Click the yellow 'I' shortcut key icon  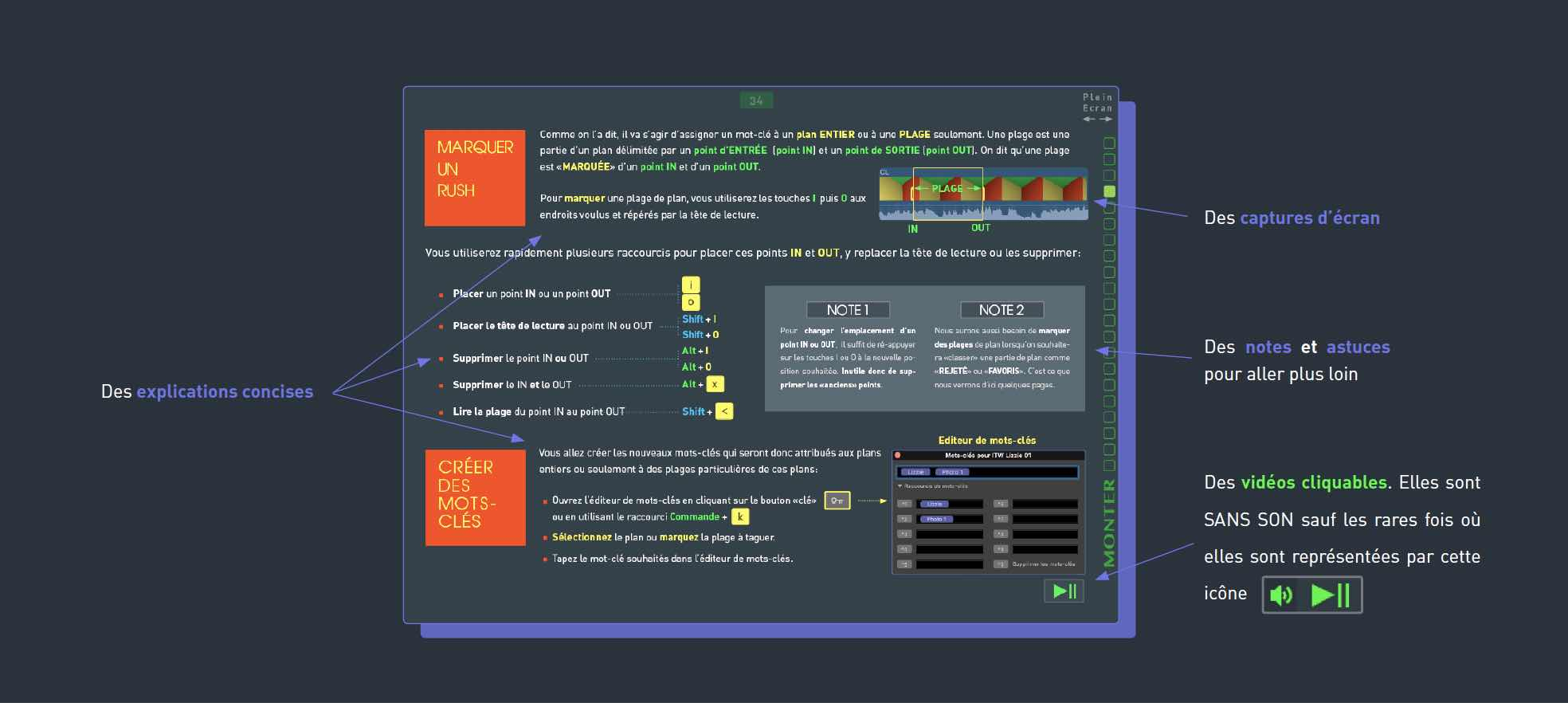point(690,285)
